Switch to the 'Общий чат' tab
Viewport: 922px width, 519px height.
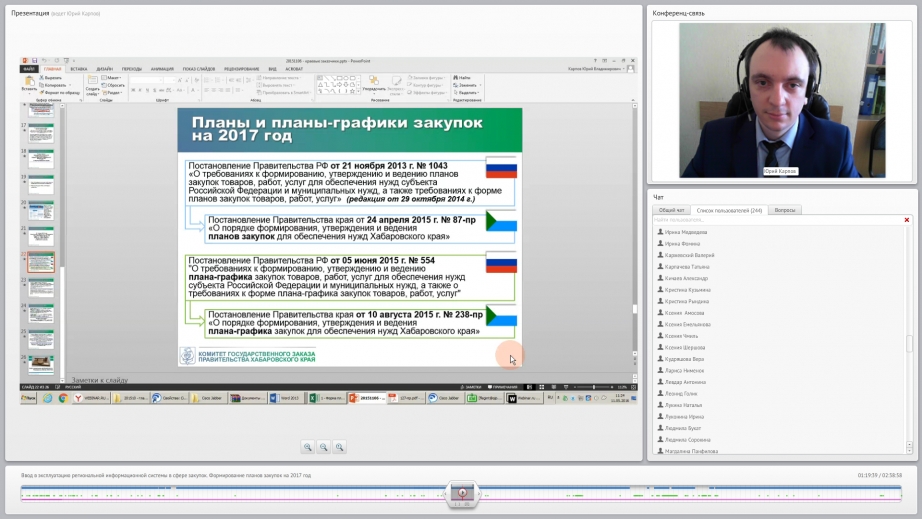(671, 210)
